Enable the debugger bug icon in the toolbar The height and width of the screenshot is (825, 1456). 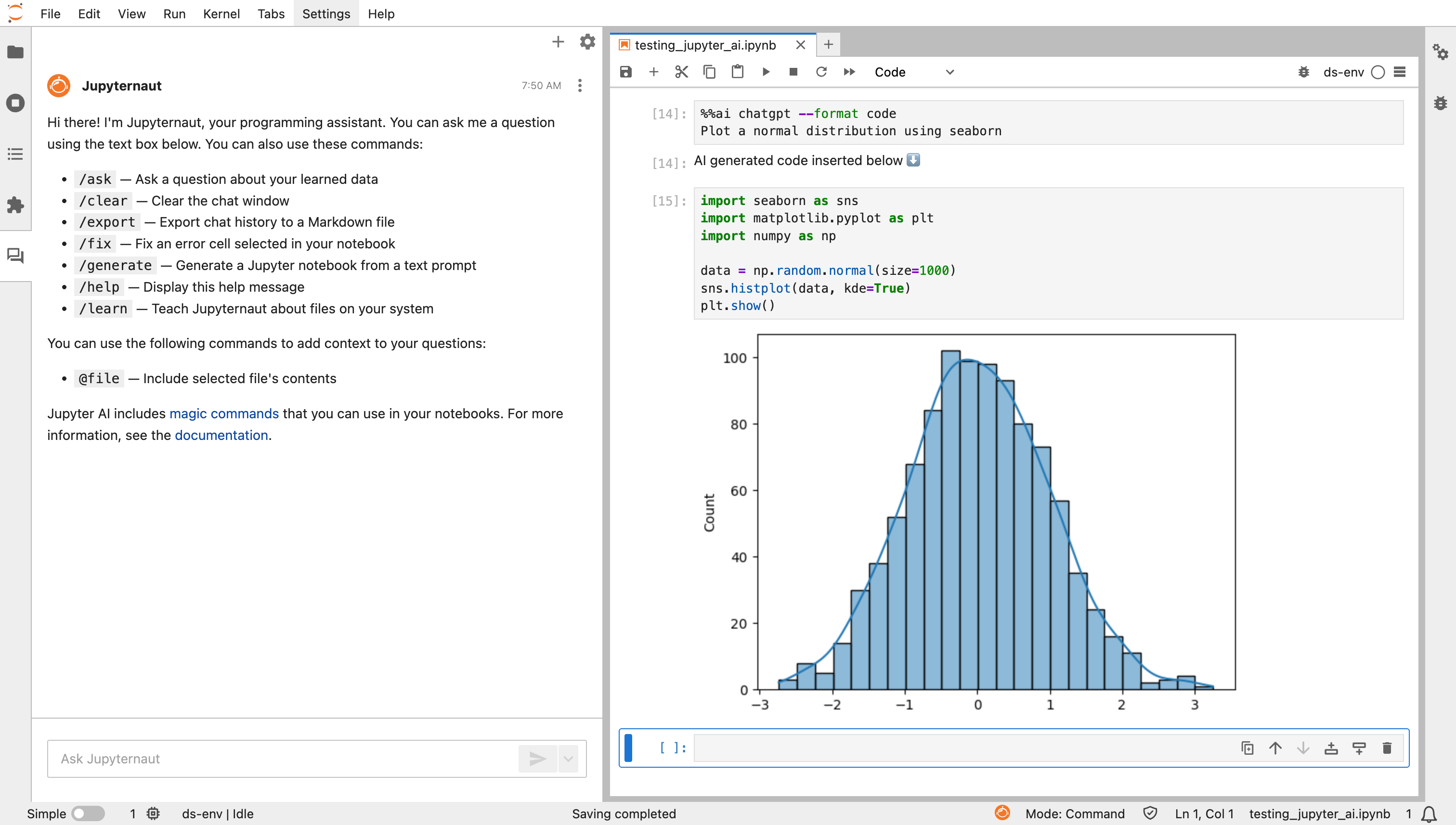[x=1303, y=72]
